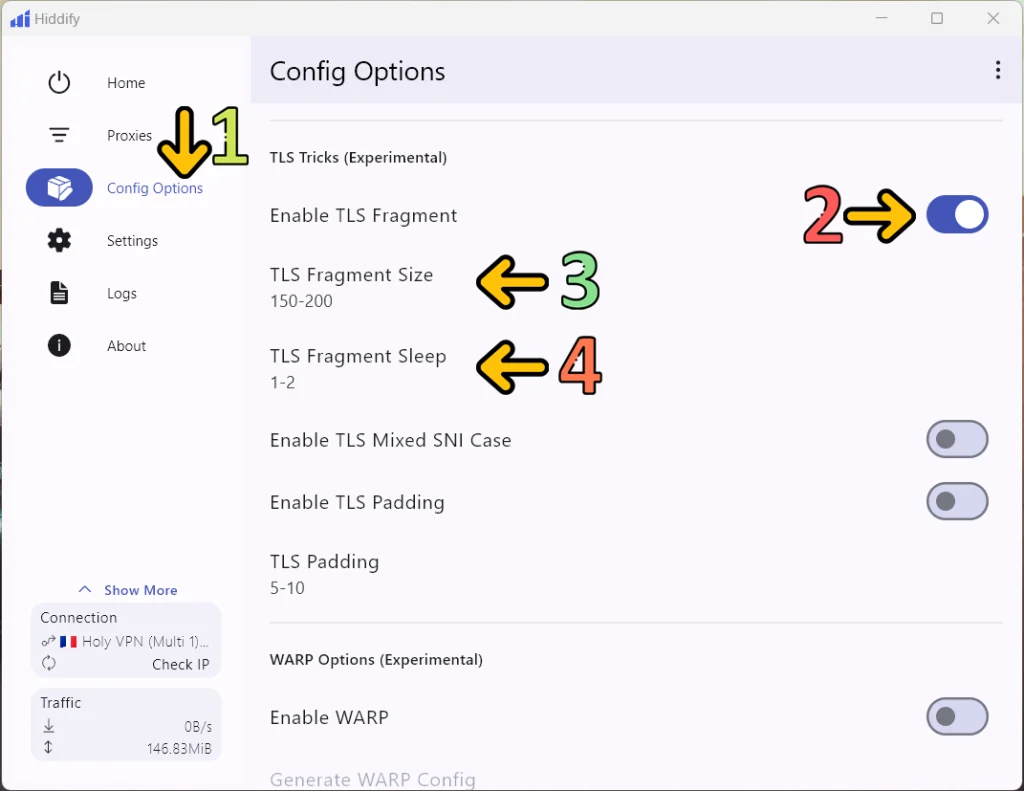Click the Config Options cube icon
Screen dimensions: 1024x791
(58, 188)
